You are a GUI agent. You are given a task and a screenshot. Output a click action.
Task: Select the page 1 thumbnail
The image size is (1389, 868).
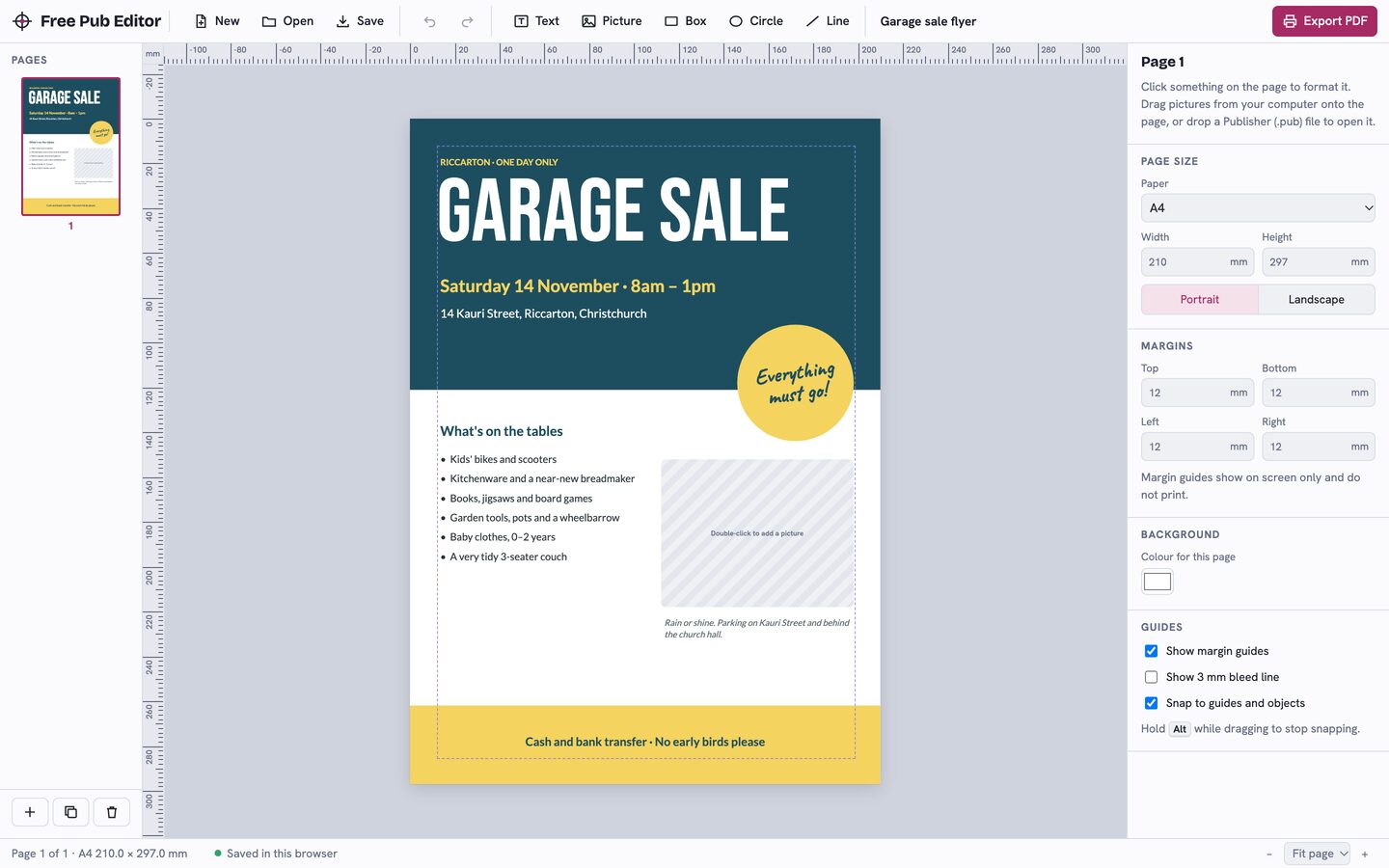click(x=70, y=147)
